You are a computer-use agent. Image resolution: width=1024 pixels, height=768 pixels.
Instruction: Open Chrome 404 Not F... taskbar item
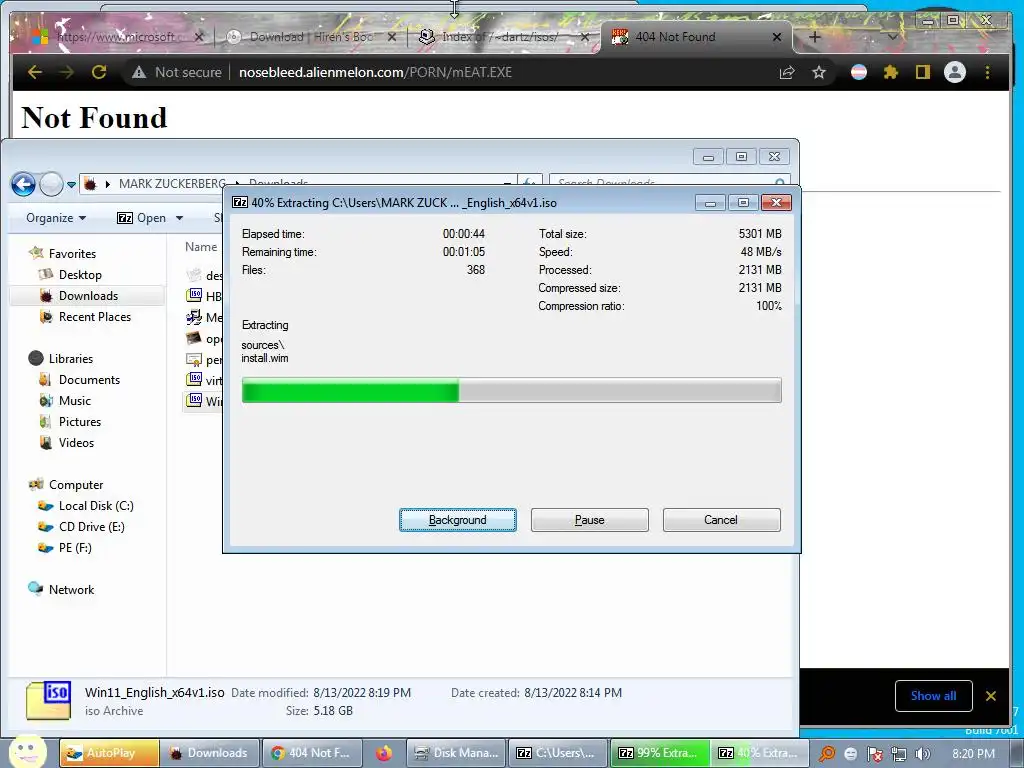(312, 753)
